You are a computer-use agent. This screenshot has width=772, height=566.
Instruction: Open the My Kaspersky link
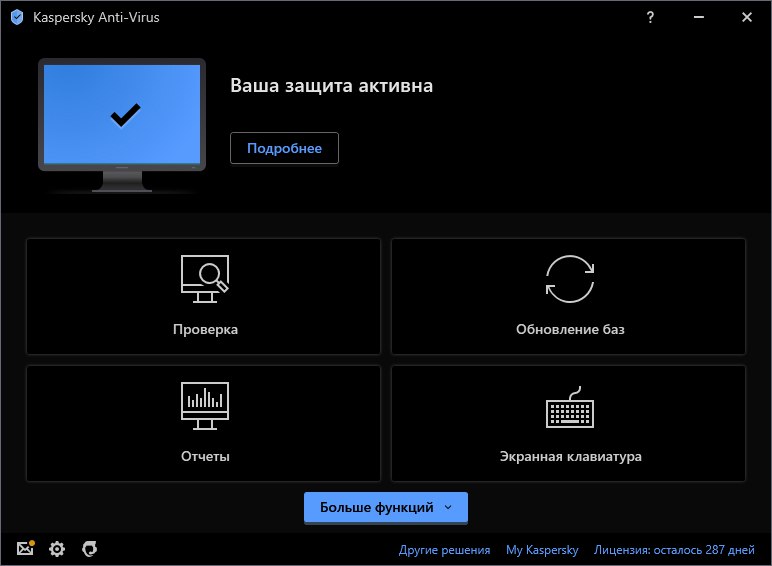coord(542,550)
